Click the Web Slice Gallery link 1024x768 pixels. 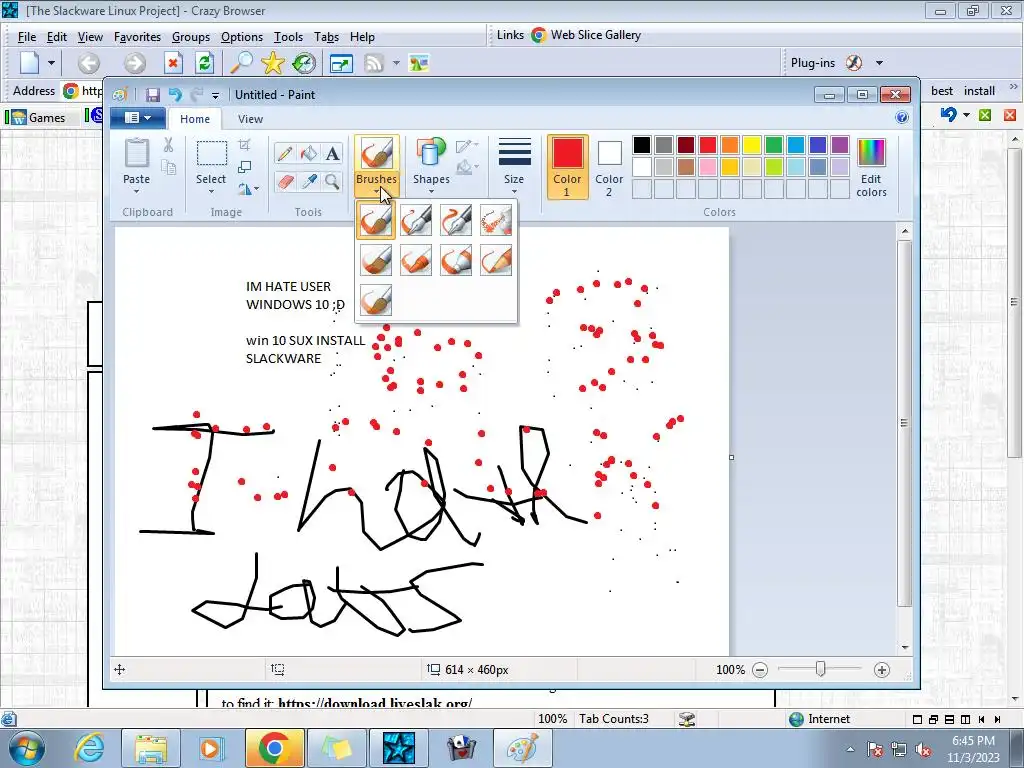(x=586, y=35)
